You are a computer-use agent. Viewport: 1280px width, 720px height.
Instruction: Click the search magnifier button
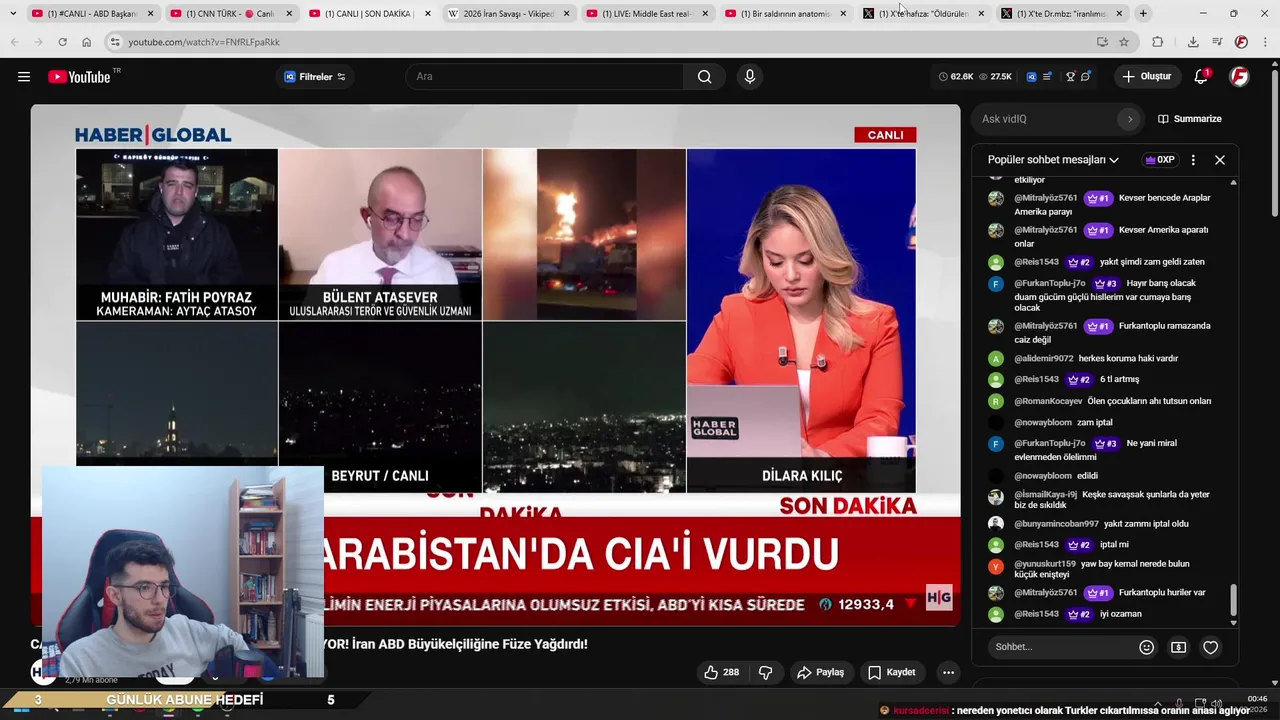tap(705, 77)
